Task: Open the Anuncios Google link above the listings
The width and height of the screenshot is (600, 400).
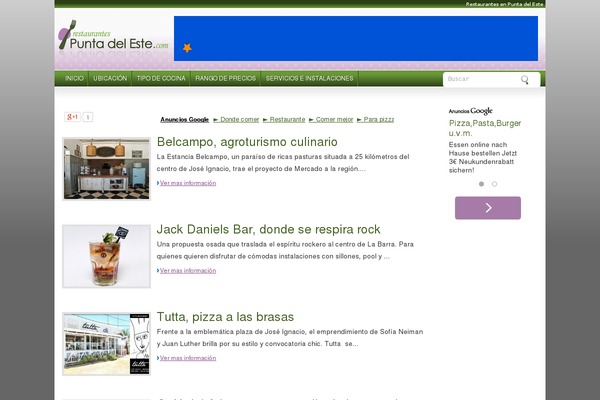Action: pyautogui.click(x=184, y=119)
